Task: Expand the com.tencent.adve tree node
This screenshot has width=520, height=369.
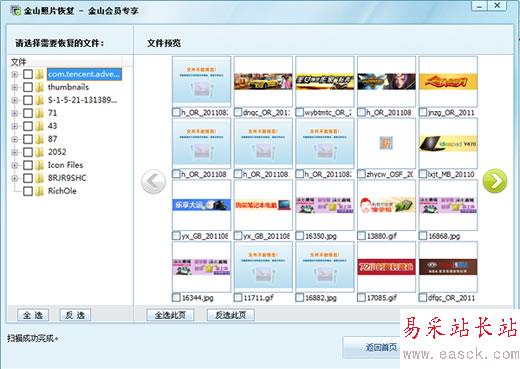Action: (14, 74)
